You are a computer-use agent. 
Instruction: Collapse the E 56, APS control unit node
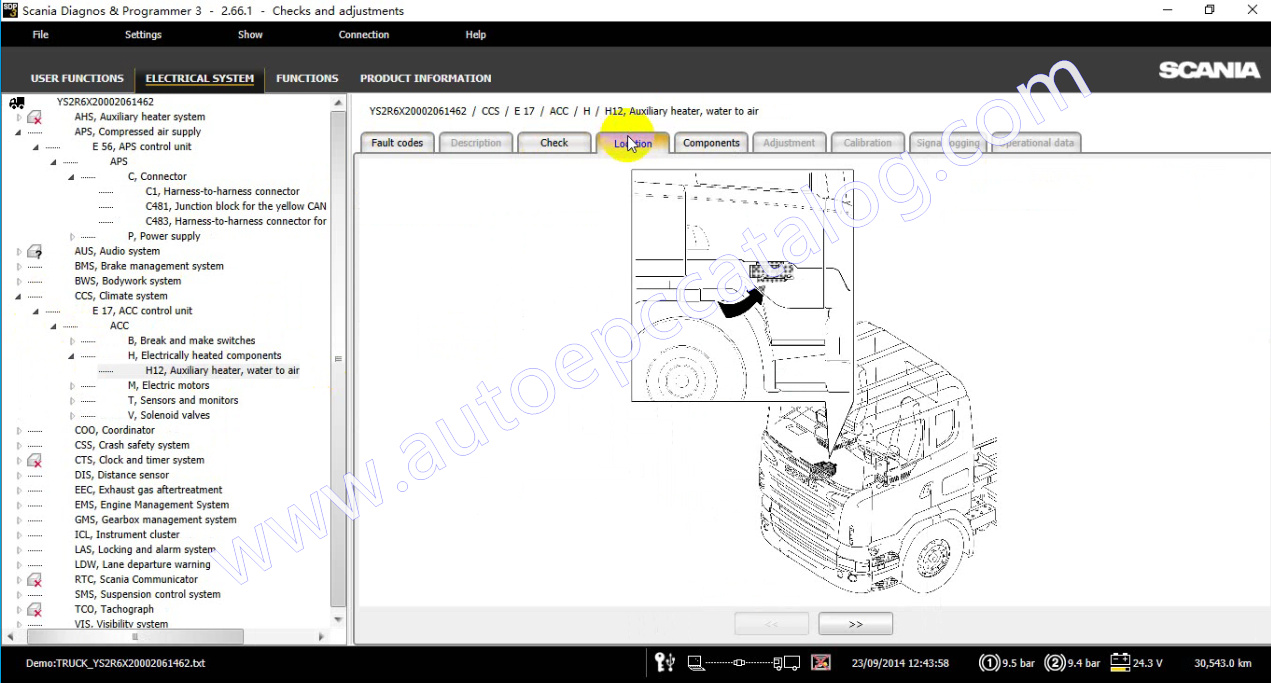pyautogui.click(x=37, y=147)
